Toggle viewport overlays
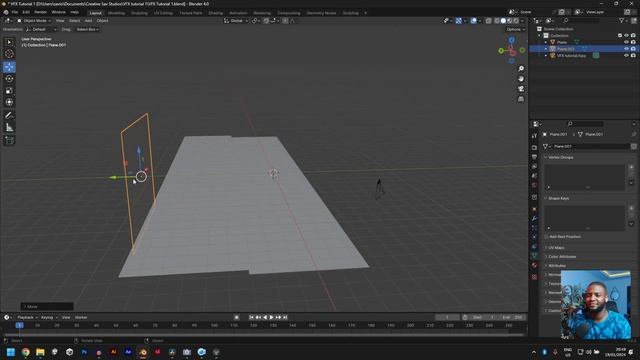This screenshot has height=360, width=640. point(473,20)
